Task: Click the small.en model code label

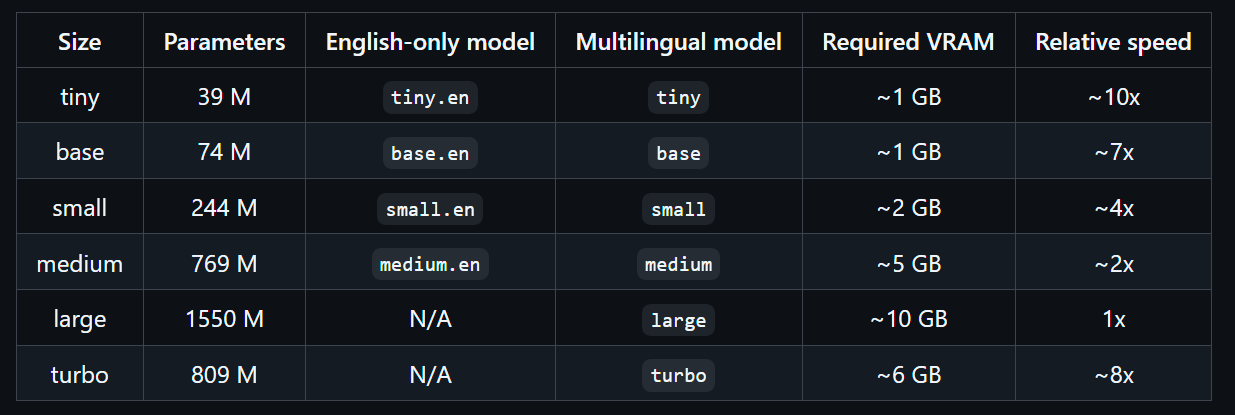Action: pos(430,209)
